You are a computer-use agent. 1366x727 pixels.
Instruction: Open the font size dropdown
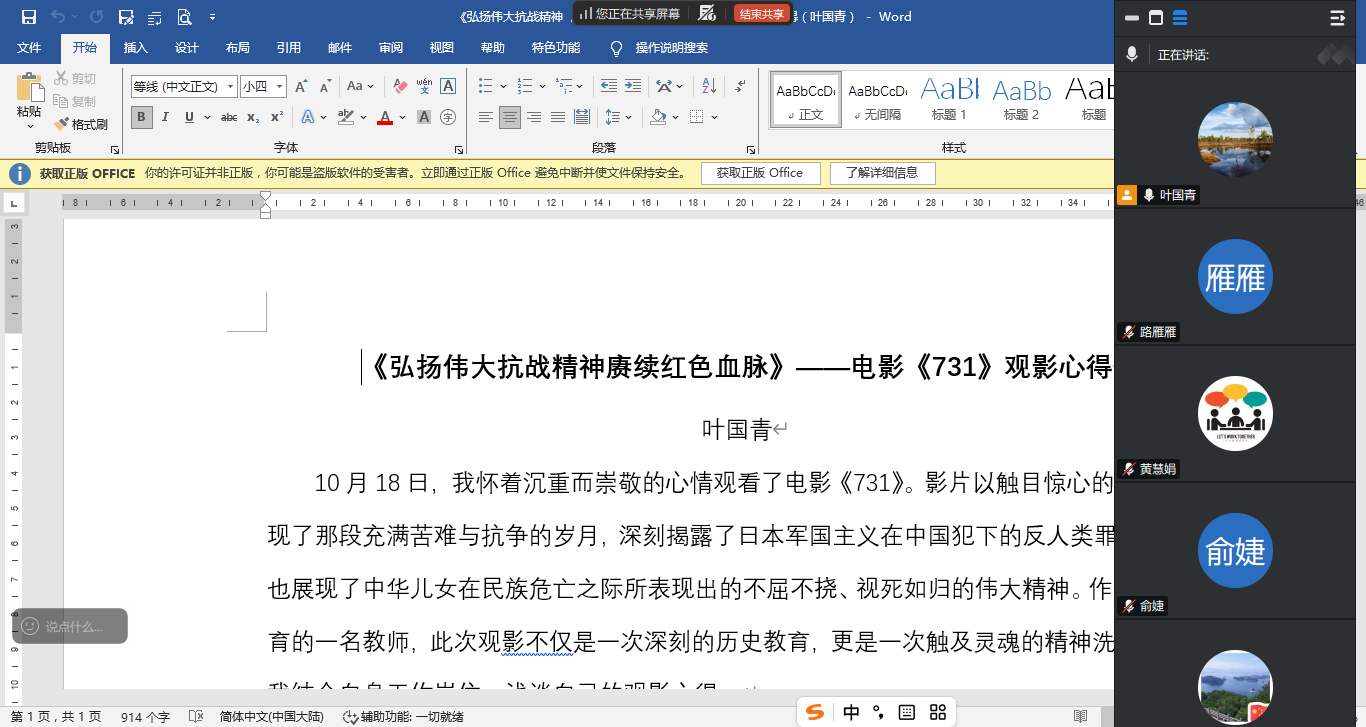coord(280,87)
